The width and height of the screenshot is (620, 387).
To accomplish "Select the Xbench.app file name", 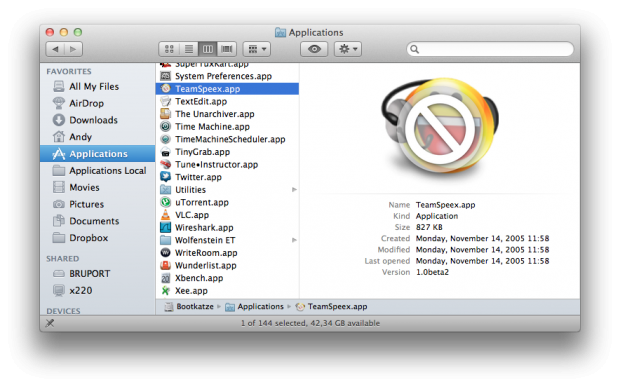I will coord(199,278).
